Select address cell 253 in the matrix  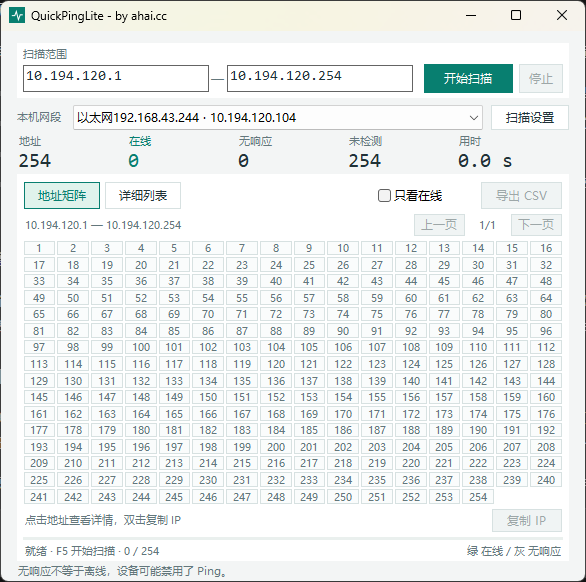tap(444, 497)
